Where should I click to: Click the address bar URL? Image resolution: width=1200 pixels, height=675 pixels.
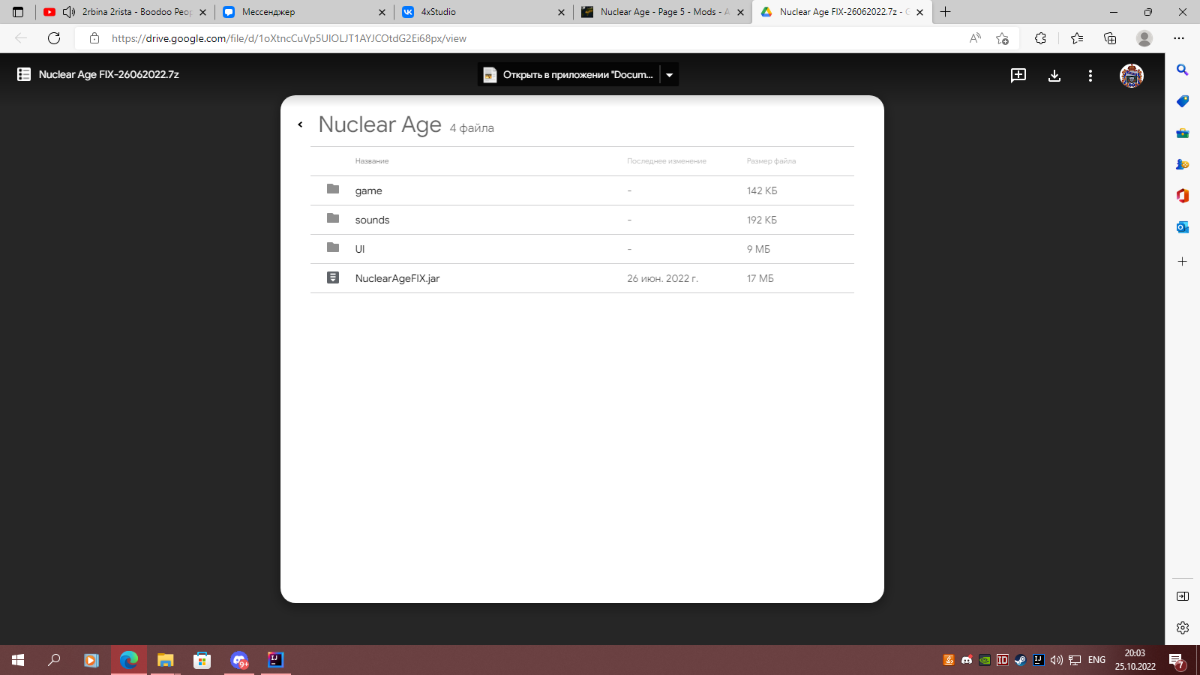289,38
